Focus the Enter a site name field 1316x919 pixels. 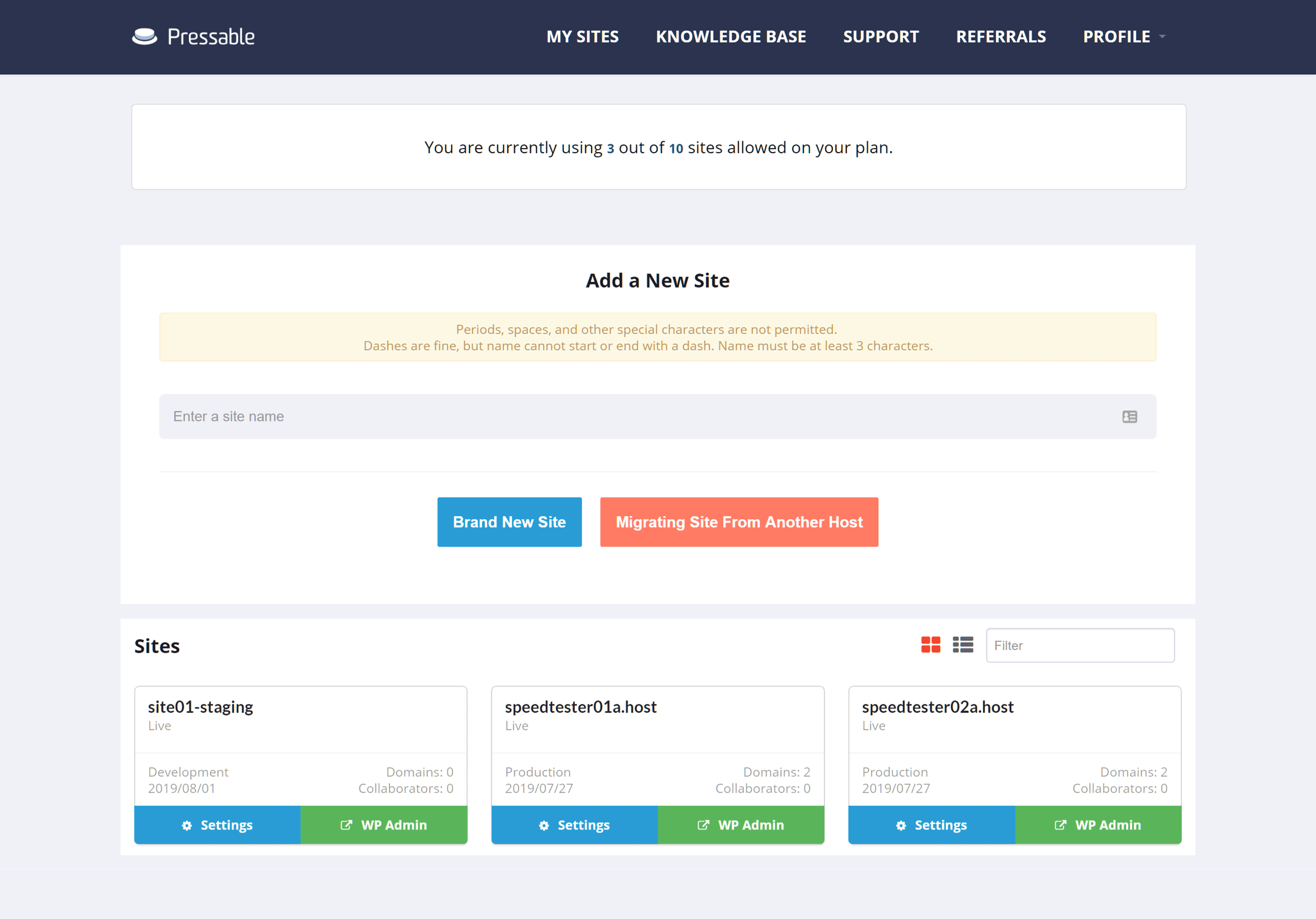coord(657,417)
